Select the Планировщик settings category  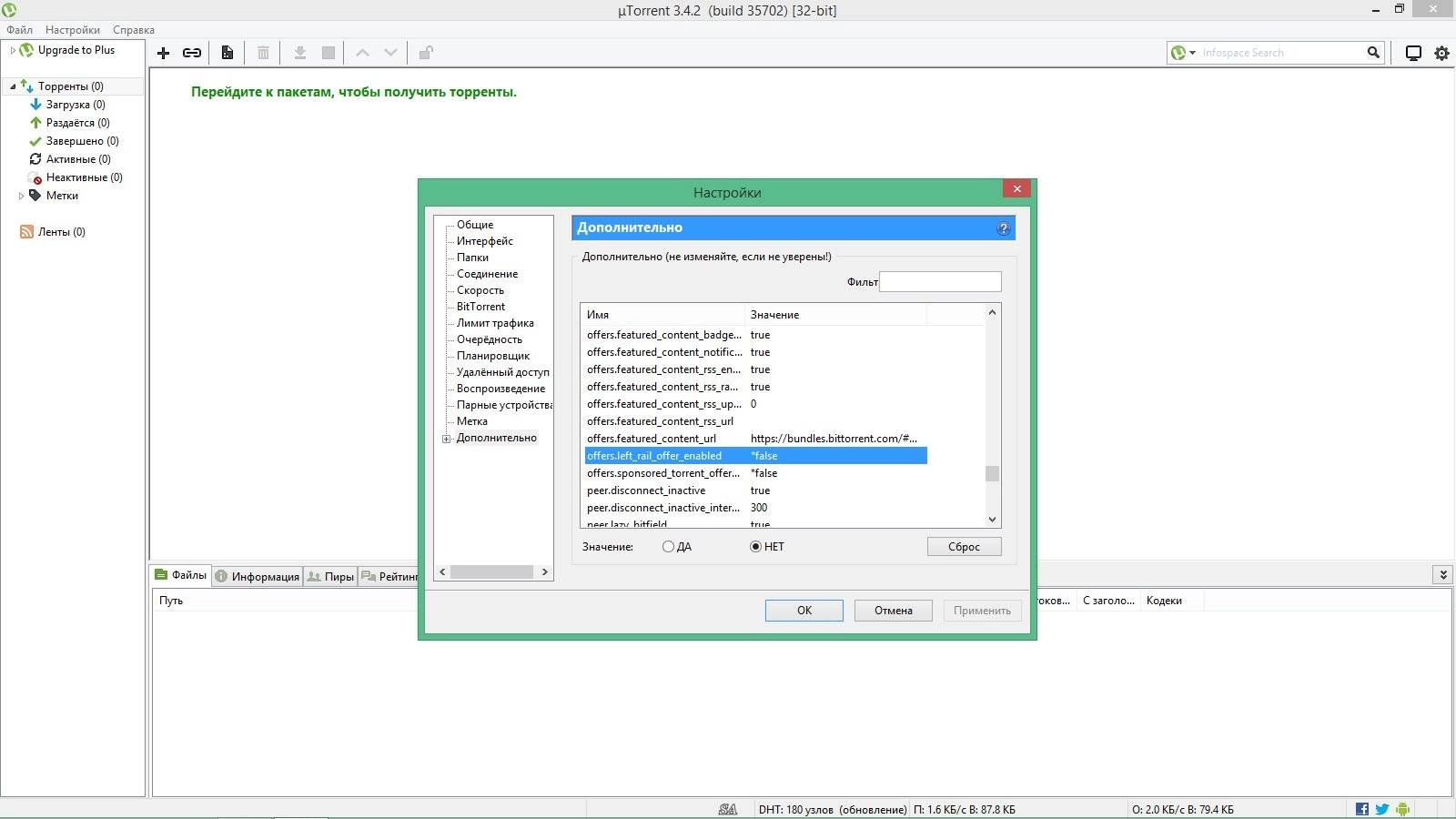coord(493,356)
